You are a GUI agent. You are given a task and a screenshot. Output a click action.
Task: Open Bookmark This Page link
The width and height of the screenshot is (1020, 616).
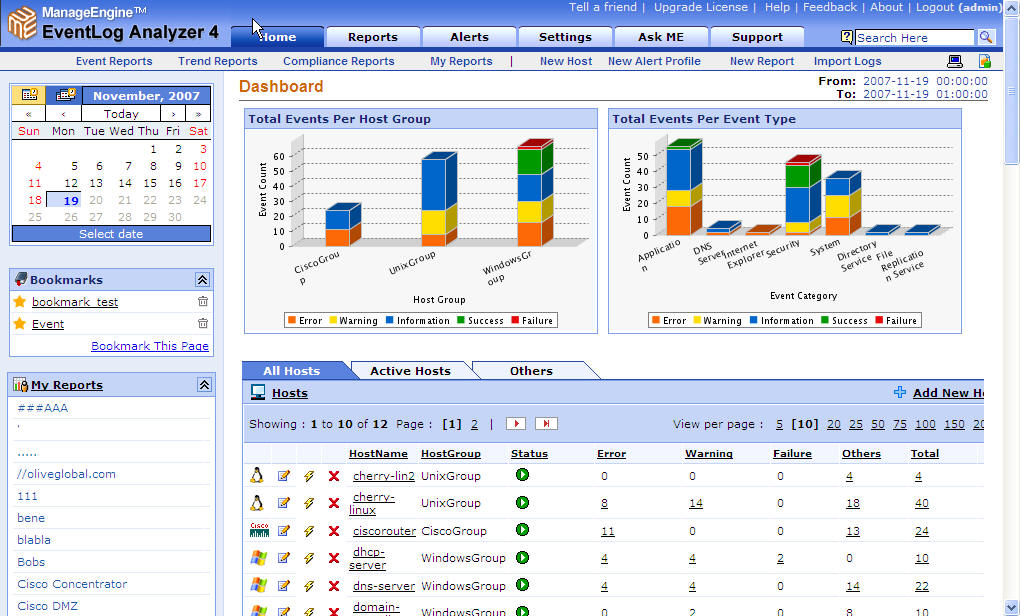[150, 345]
